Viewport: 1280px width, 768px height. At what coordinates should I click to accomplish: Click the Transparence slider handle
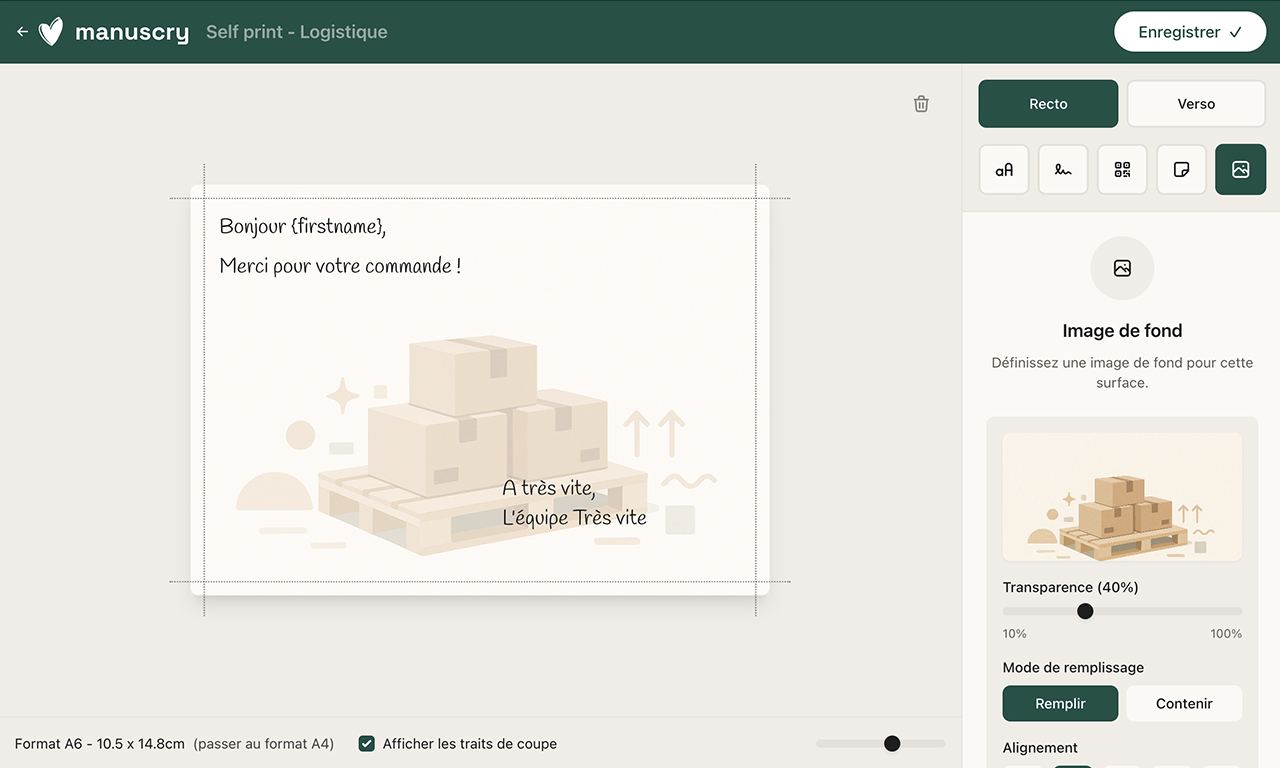(x=1085, y=611)
